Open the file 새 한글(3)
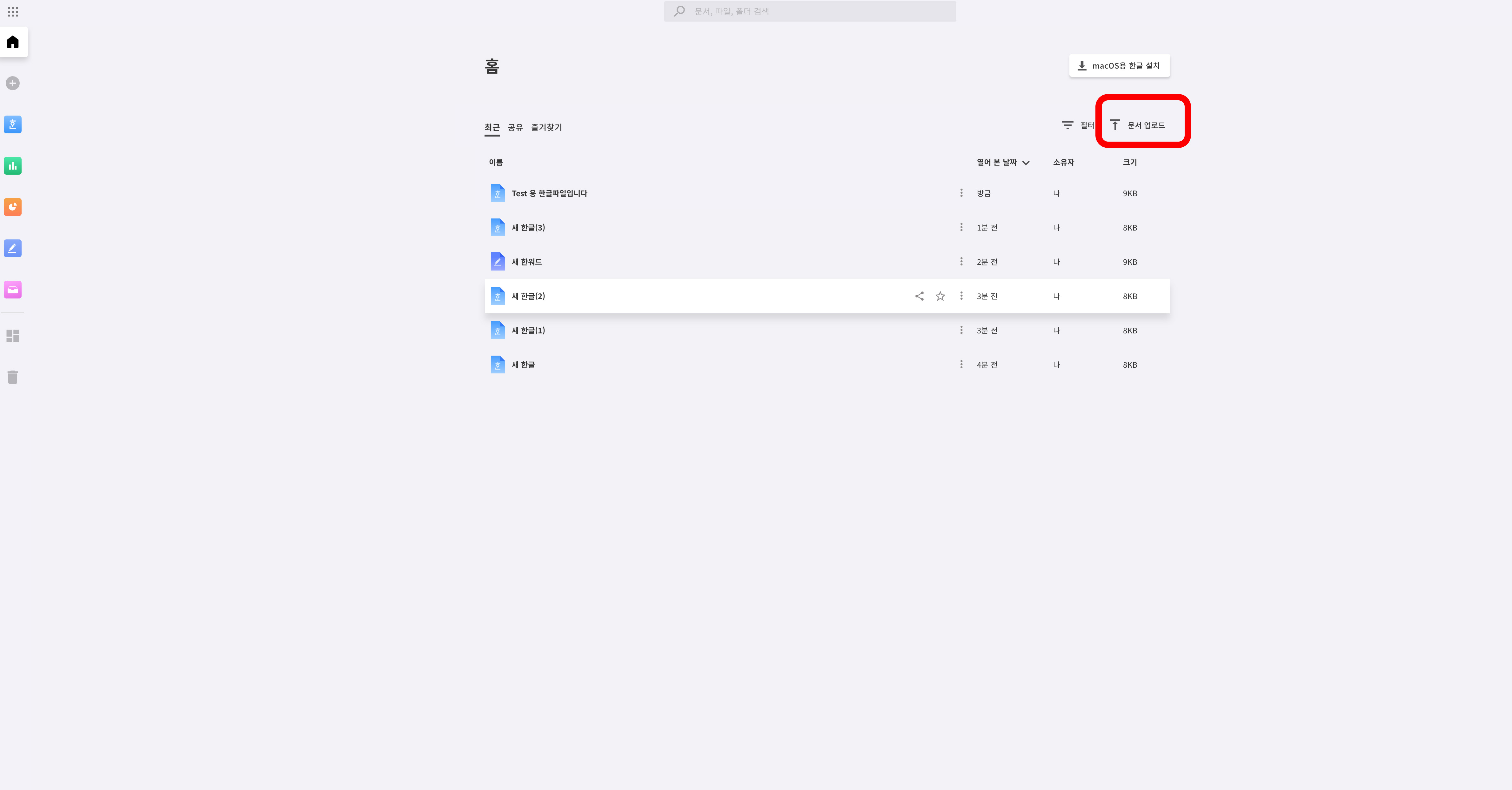 [528, 228]
